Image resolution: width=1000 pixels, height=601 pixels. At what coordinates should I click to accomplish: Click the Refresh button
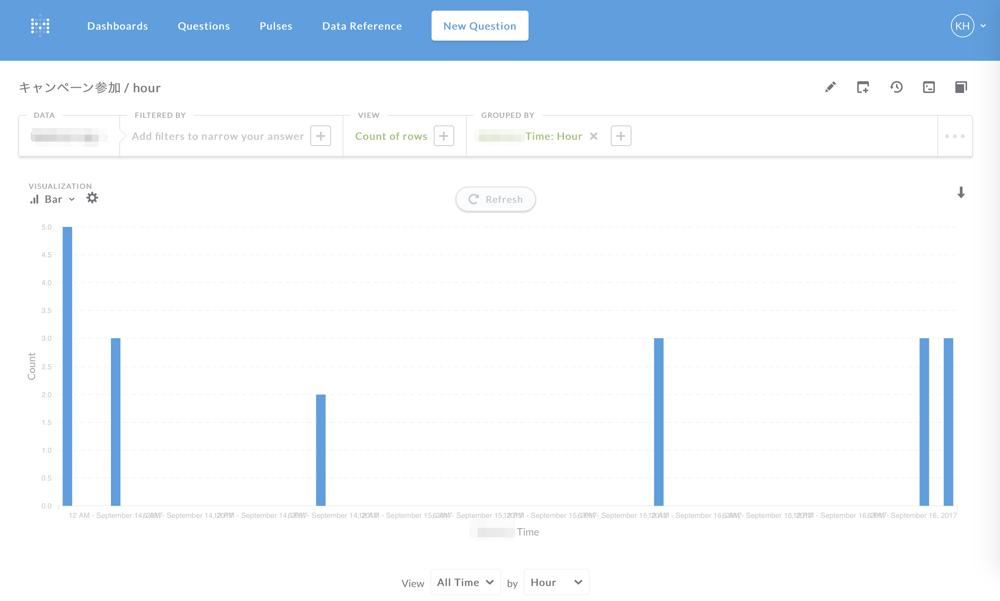click(x=496, y=199)
